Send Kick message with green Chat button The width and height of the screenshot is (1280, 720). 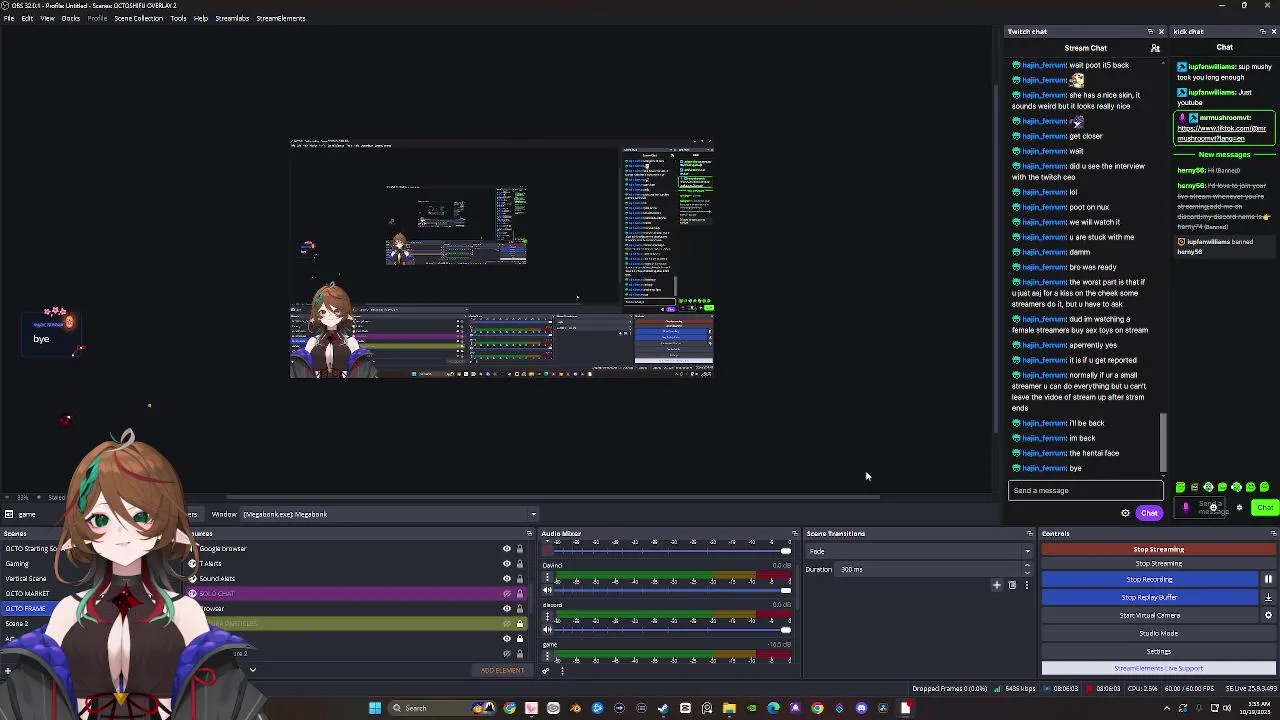pos(1266,508)
